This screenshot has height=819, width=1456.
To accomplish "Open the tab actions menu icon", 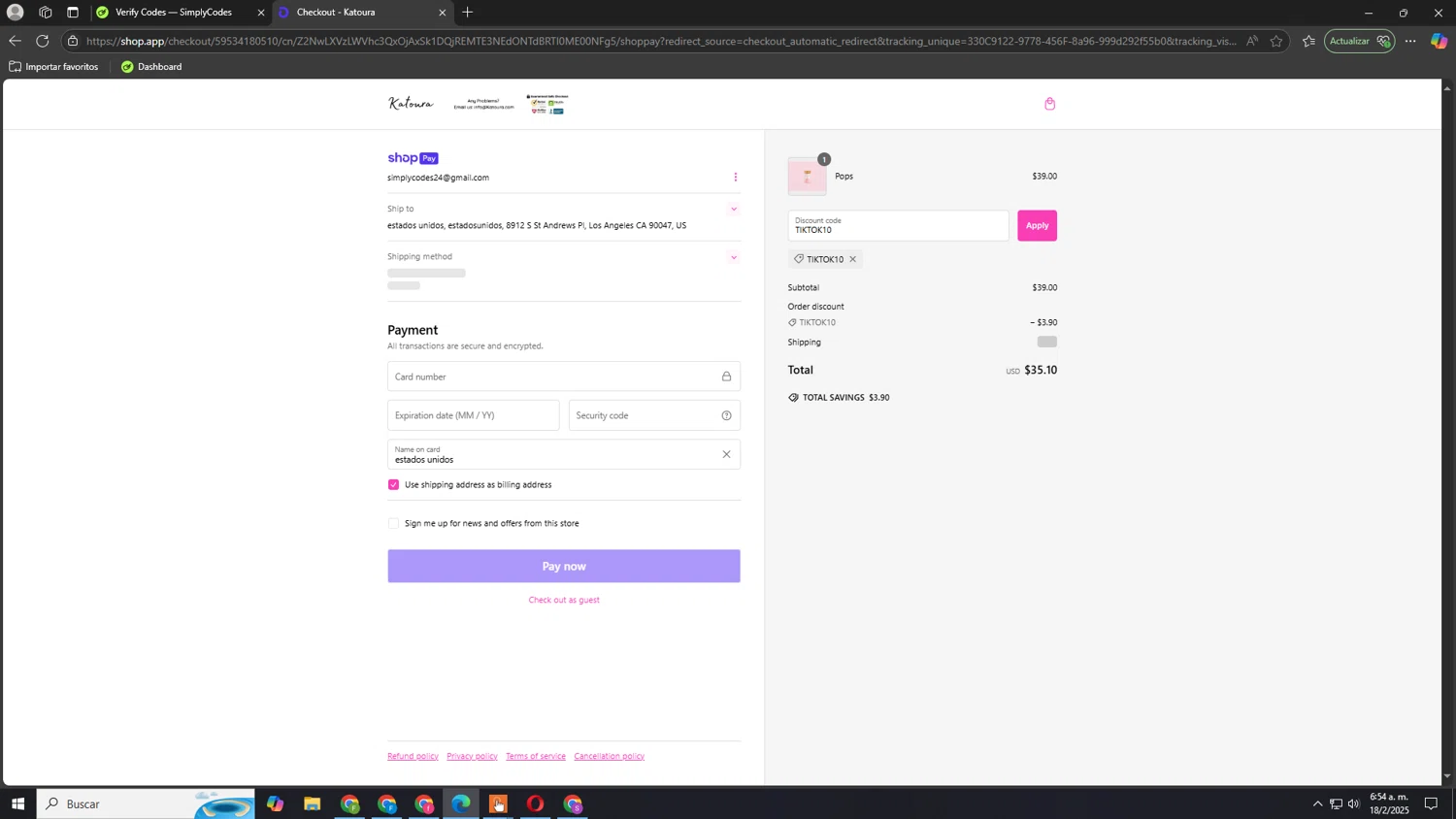I will (73, 13).
